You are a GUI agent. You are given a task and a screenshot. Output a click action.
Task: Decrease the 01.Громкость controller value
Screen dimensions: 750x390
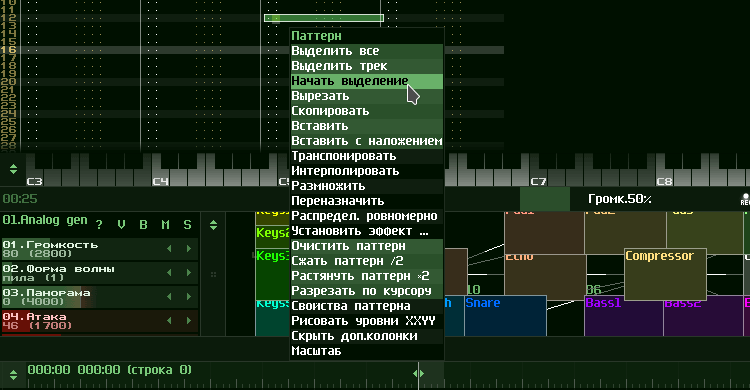point(169,249)
